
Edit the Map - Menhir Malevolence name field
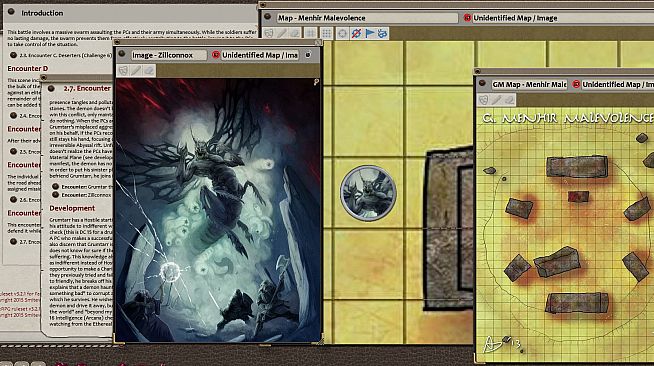tap(366, 18)
